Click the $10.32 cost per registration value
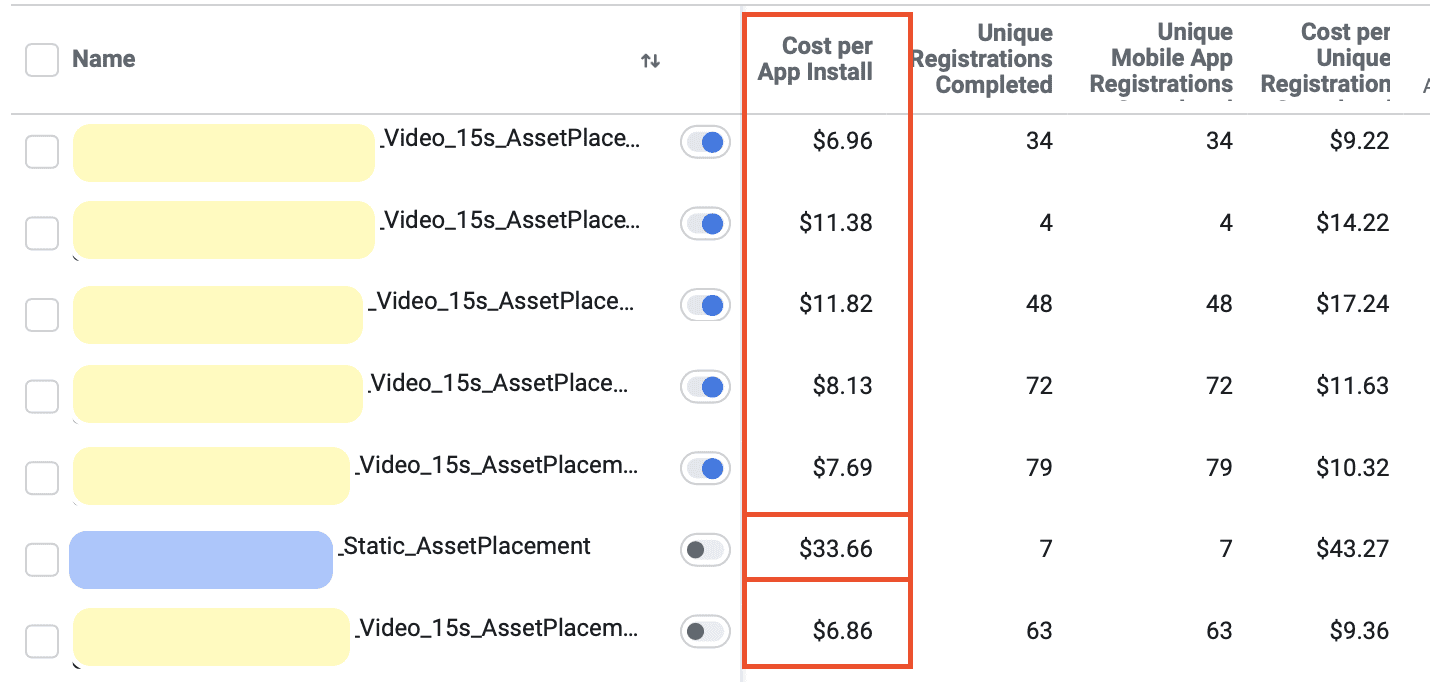Screen dimensions: 1430x682 (x=1353, y=467)
